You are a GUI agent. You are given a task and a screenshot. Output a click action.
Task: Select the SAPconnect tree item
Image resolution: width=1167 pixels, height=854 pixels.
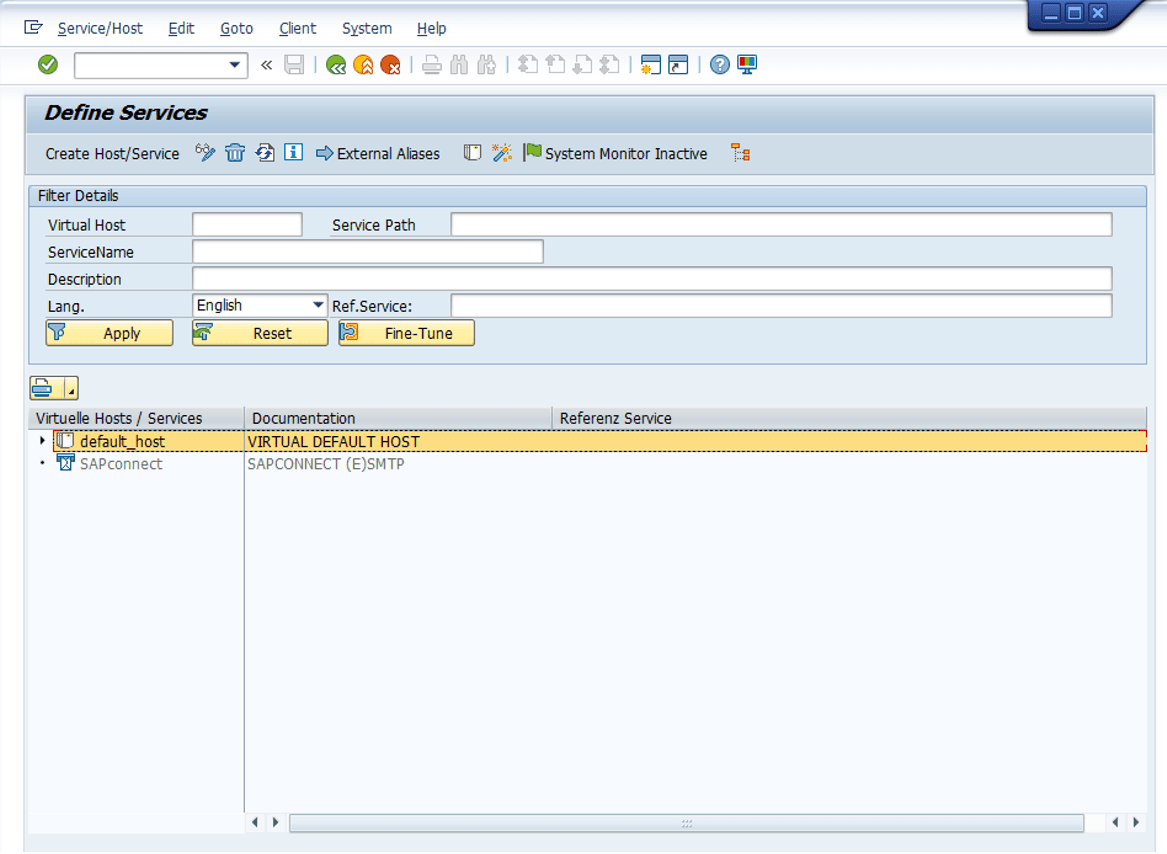coord(121,464)
